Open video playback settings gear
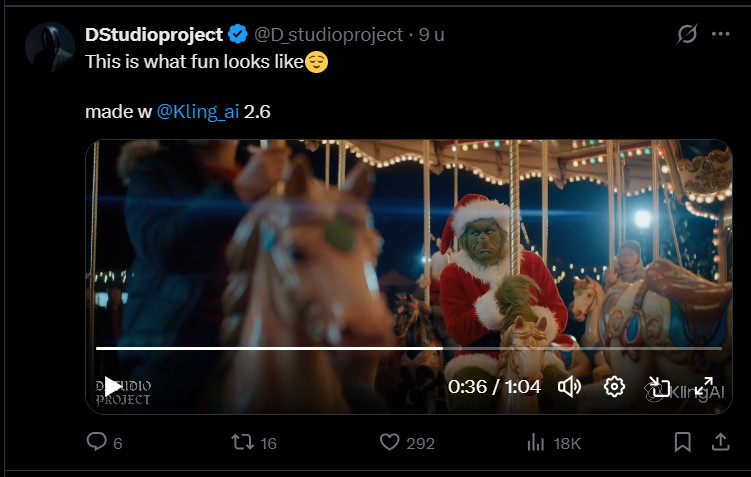 pyautogui.click(x=615, y=387)
